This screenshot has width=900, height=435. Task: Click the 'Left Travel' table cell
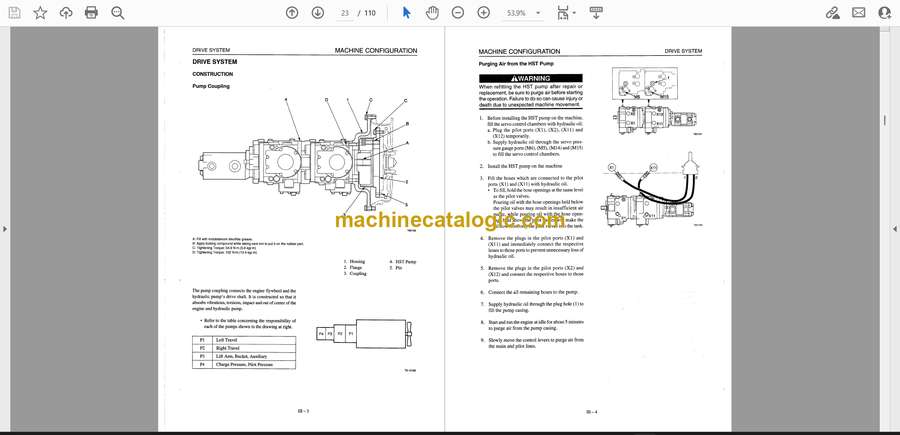pyautogui.click(x=254, y=340)
